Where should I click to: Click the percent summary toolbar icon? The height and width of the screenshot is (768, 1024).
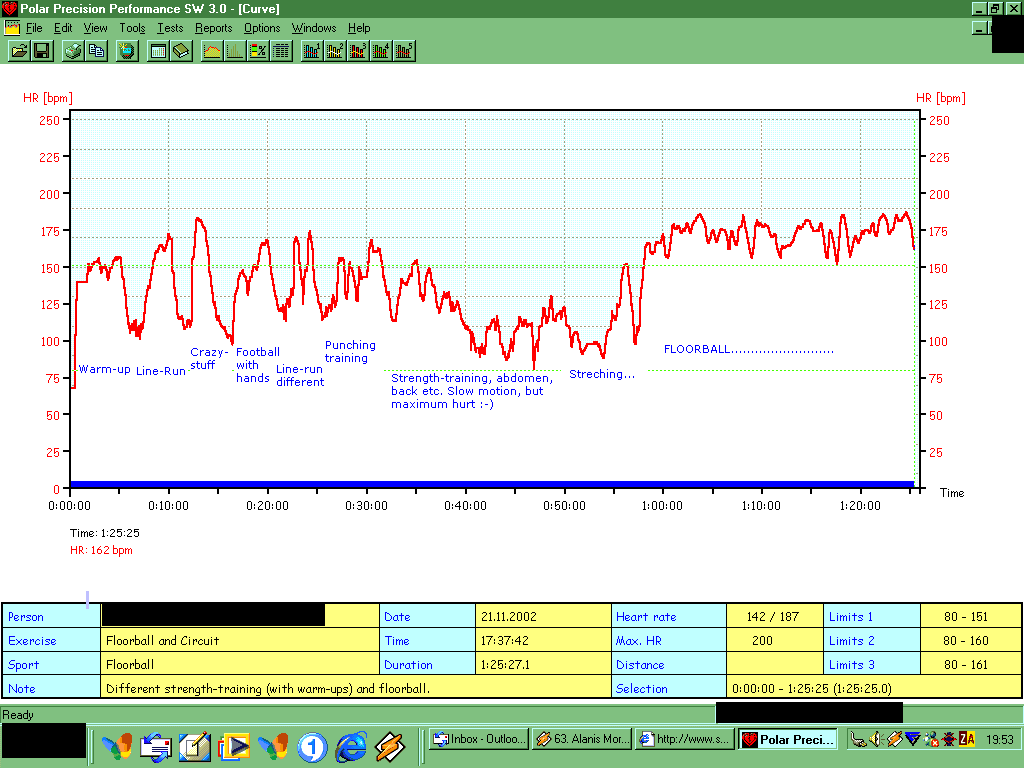[x=257, y=51]
